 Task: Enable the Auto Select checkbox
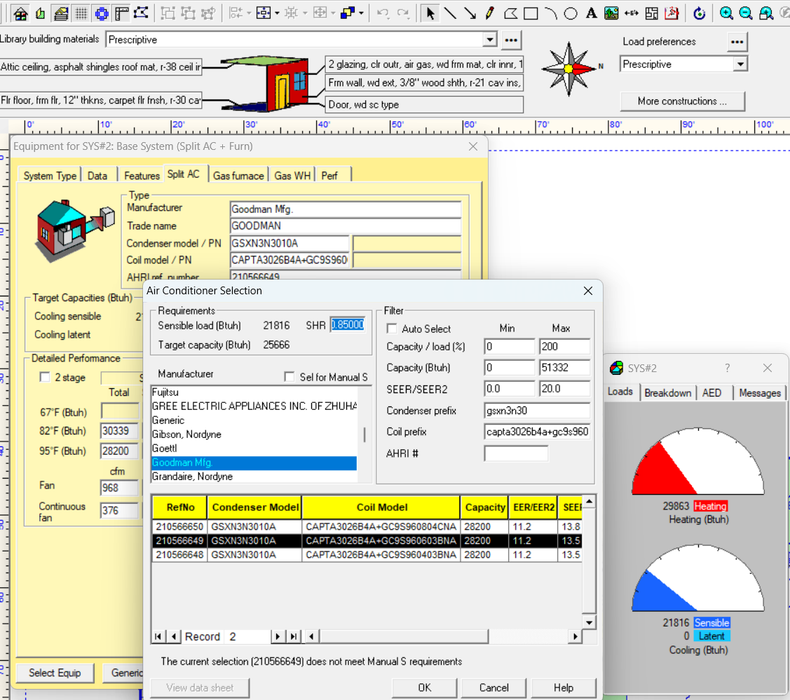391,329
